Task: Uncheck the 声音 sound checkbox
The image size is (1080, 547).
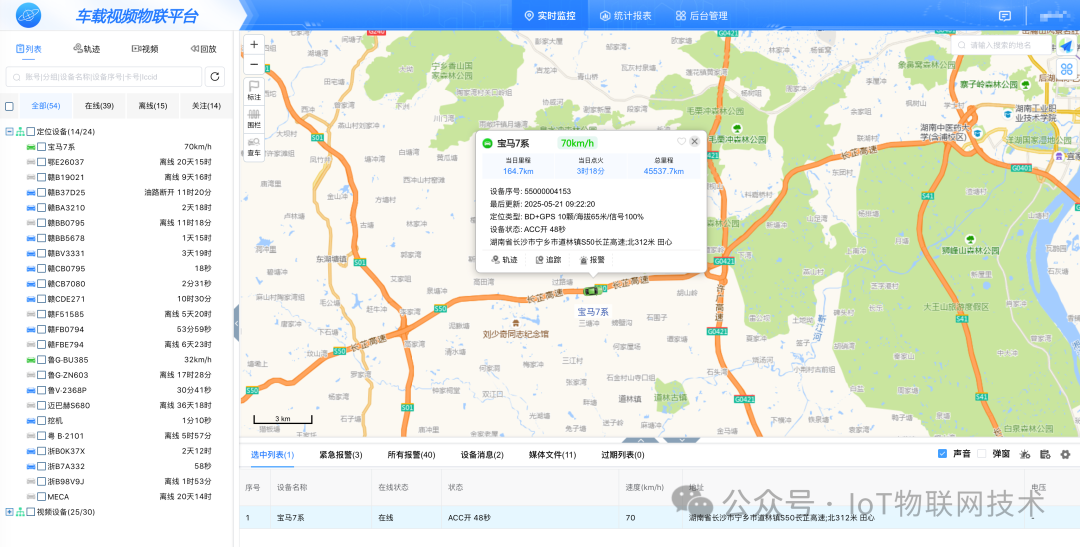Action: (x=942, y=454)
